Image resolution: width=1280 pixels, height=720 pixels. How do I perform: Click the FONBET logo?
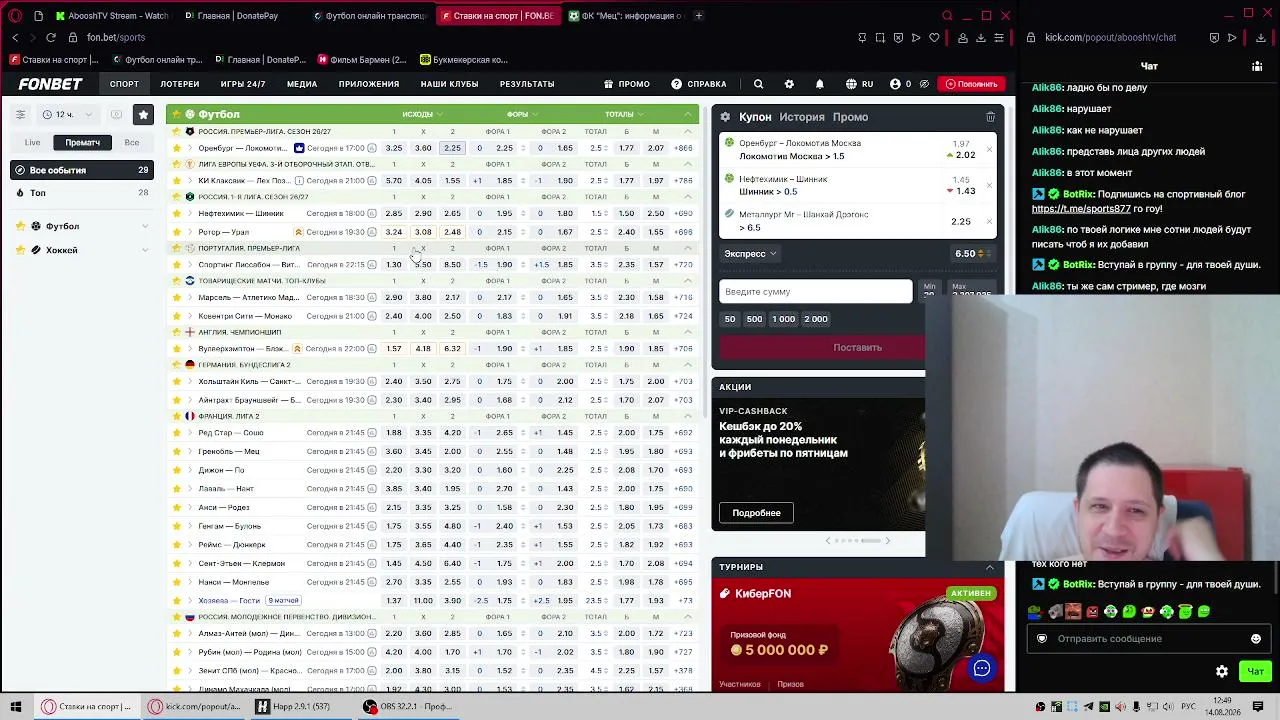50,84
